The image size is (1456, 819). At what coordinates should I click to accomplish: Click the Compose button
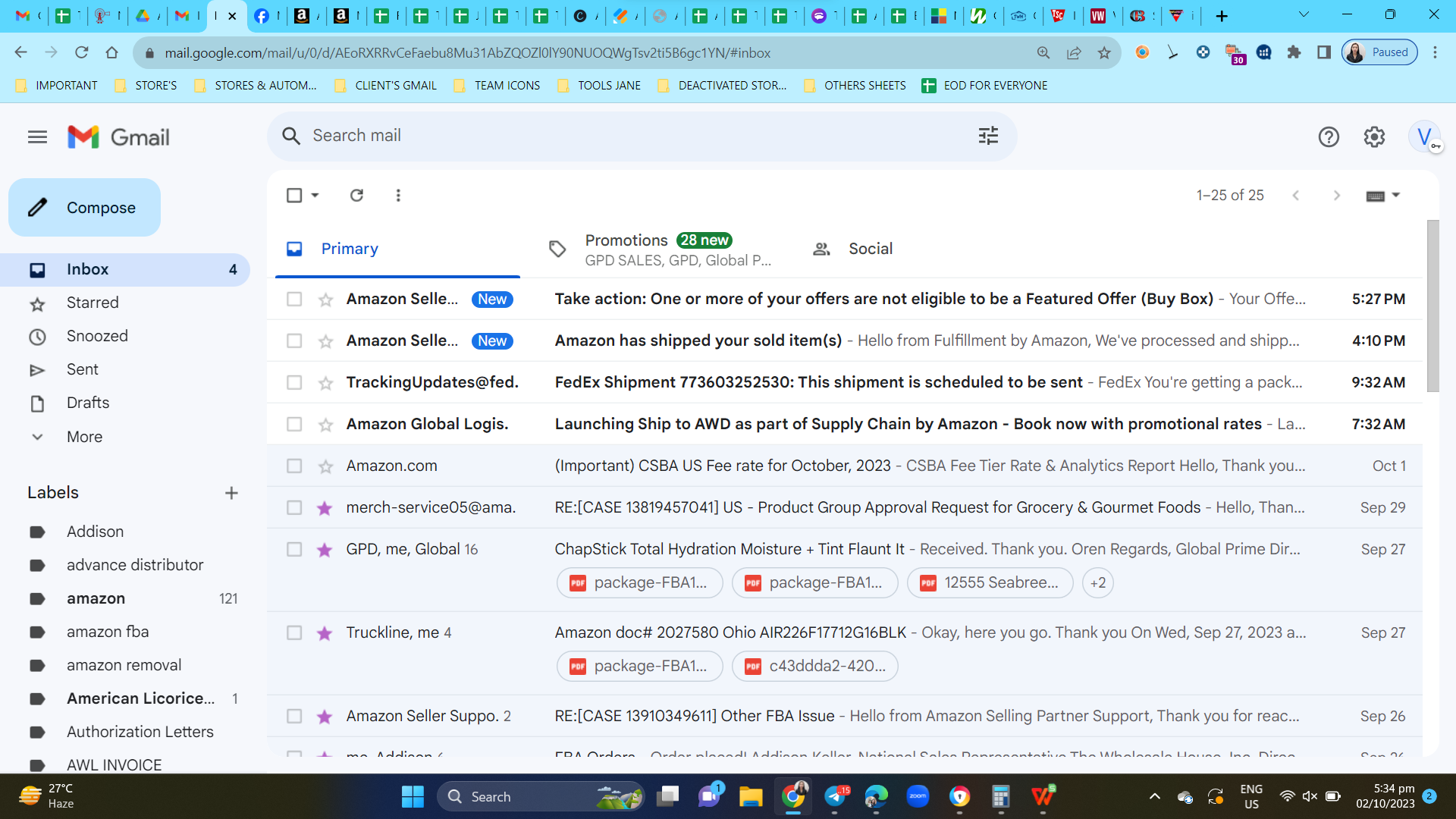[84, 208]
